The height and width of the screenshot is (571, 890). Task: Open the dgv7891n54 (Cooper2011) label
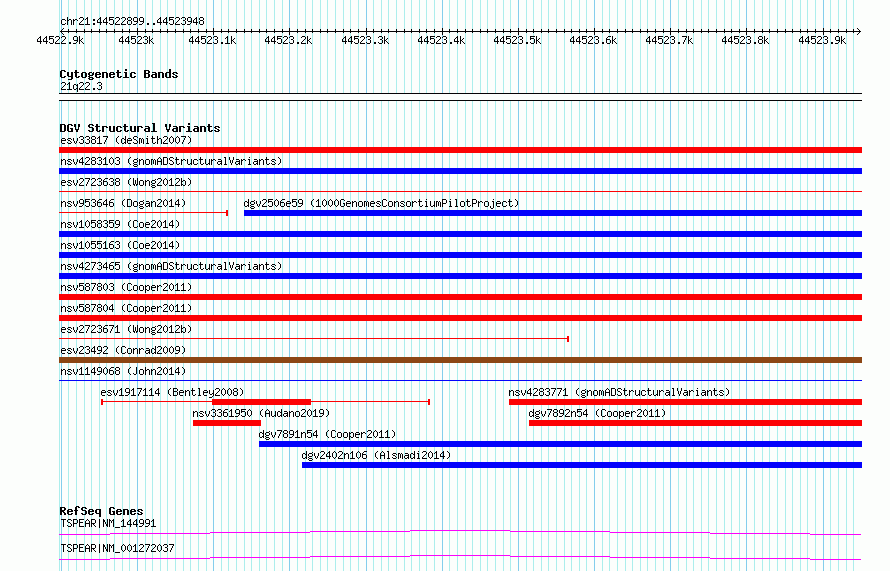[x=328, y=434]
